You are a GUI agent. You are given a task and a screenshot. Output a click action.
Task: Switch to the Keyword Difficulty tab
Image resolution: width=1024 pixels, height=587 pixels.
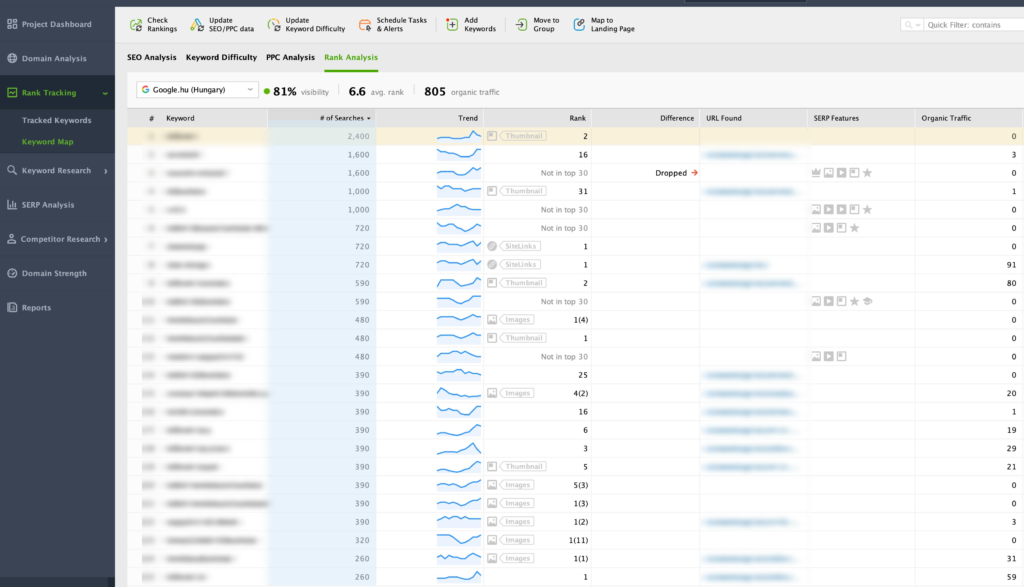click(x=221, y=57)
